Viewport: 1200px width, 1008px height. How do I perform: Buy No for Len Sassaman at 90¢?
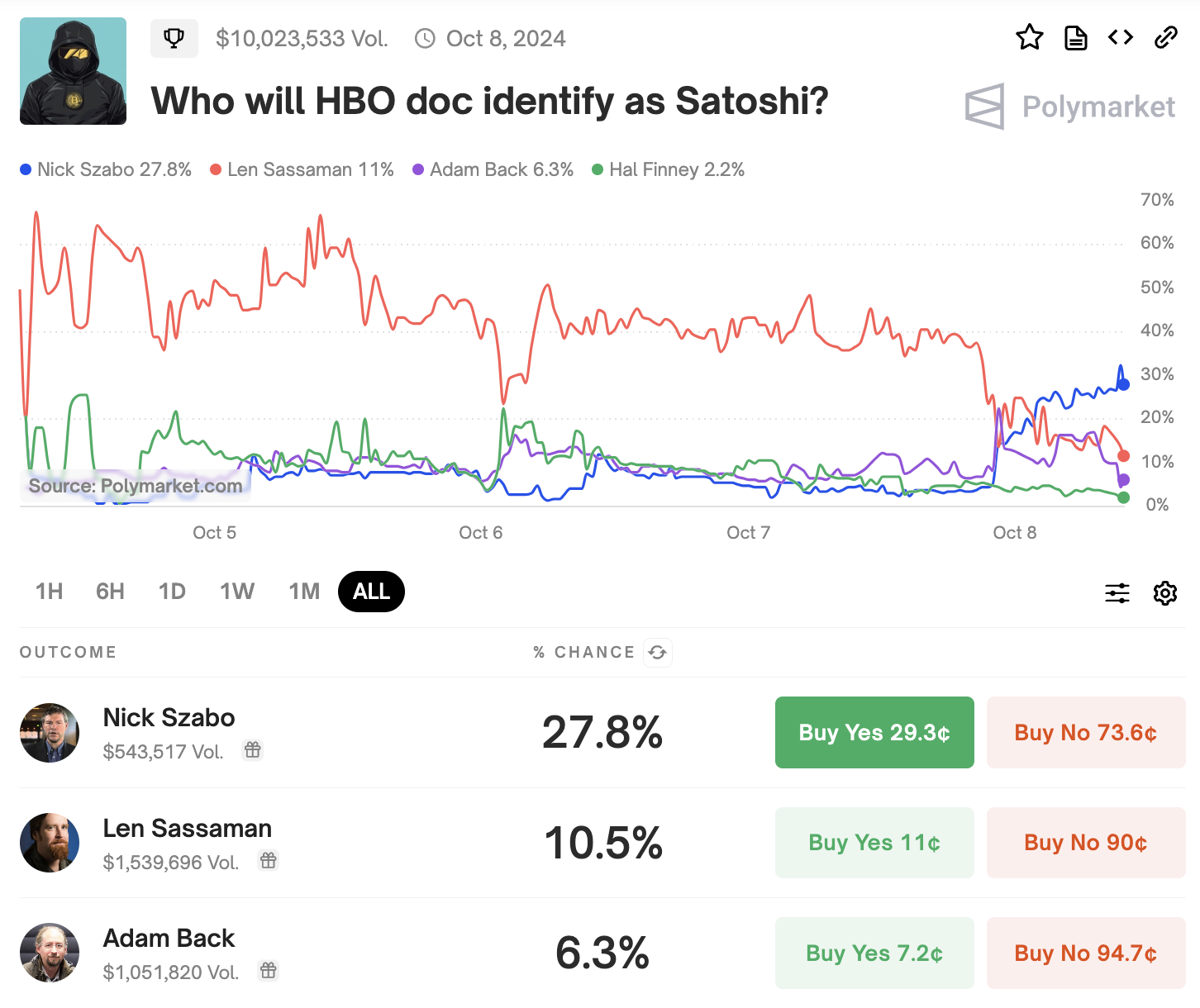point(1086,843)
